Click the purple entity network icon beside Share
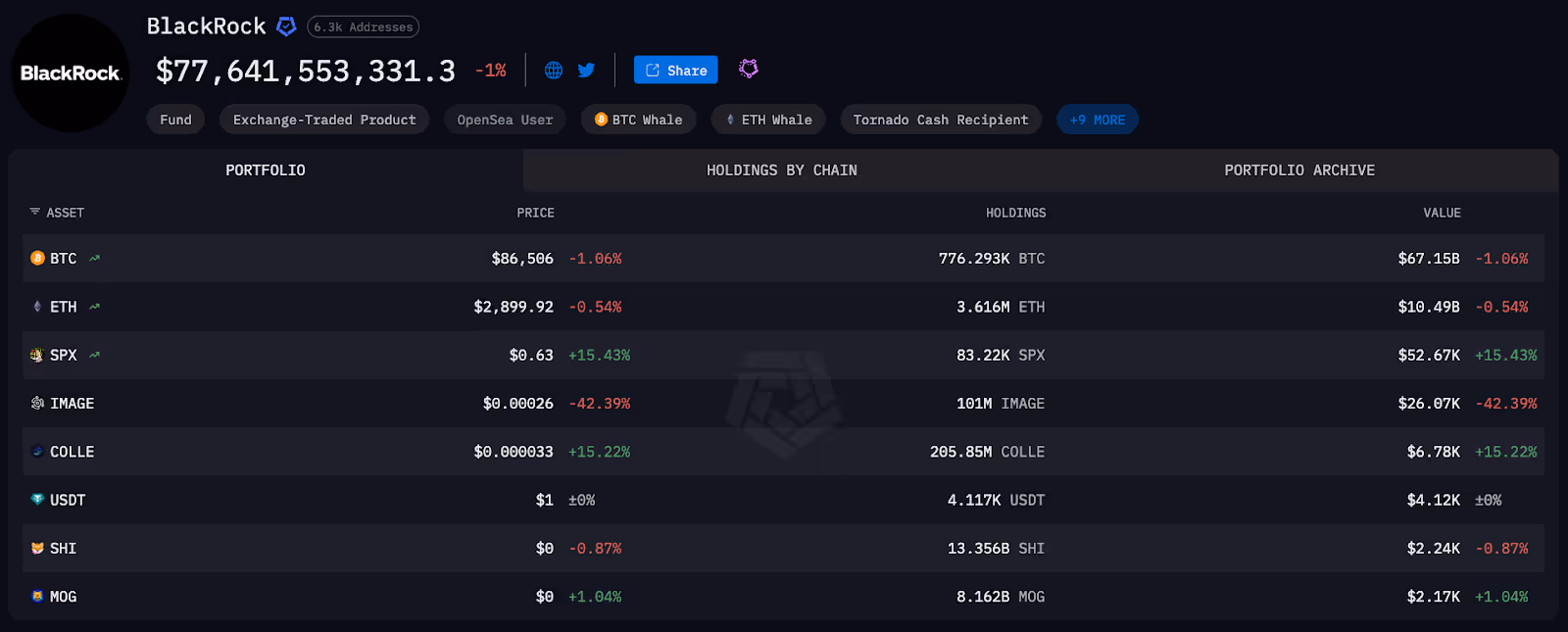 click(x=749, y=70)
